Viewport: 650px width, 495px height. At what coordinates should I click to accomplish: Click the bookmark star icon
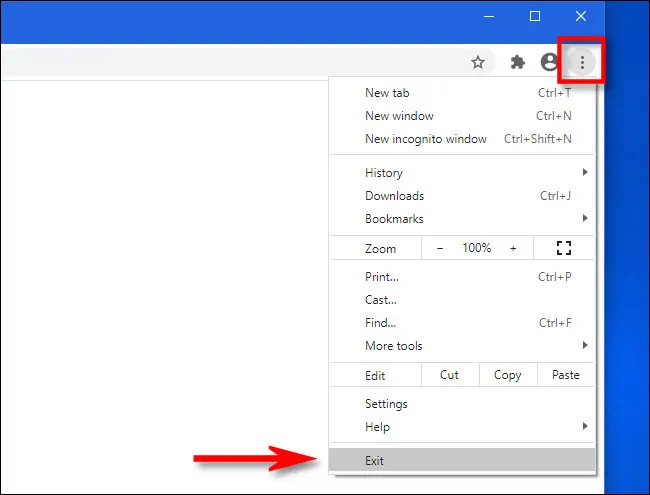pos(478,62)
